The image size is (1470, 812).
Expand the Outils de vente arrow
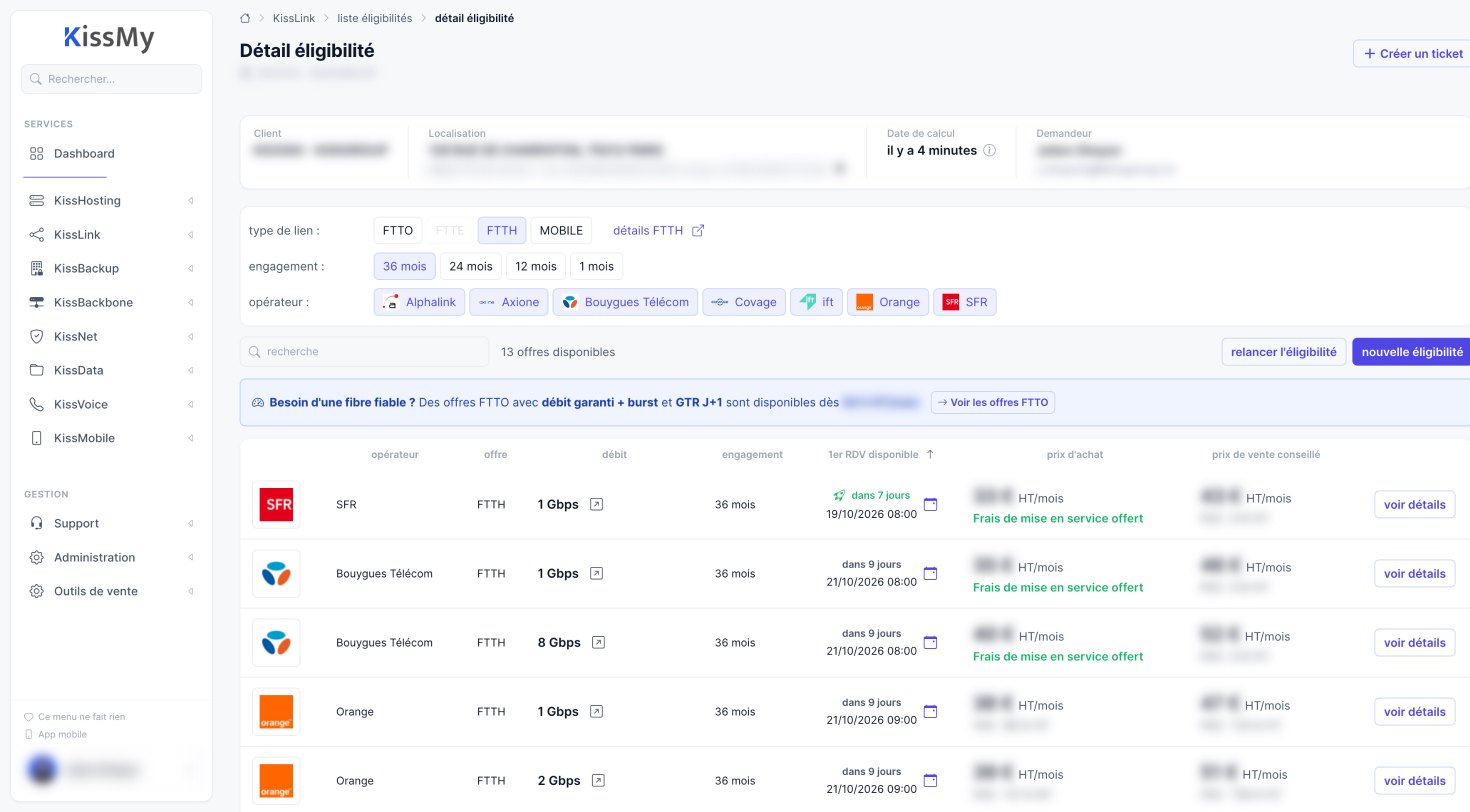pos(190,592)
